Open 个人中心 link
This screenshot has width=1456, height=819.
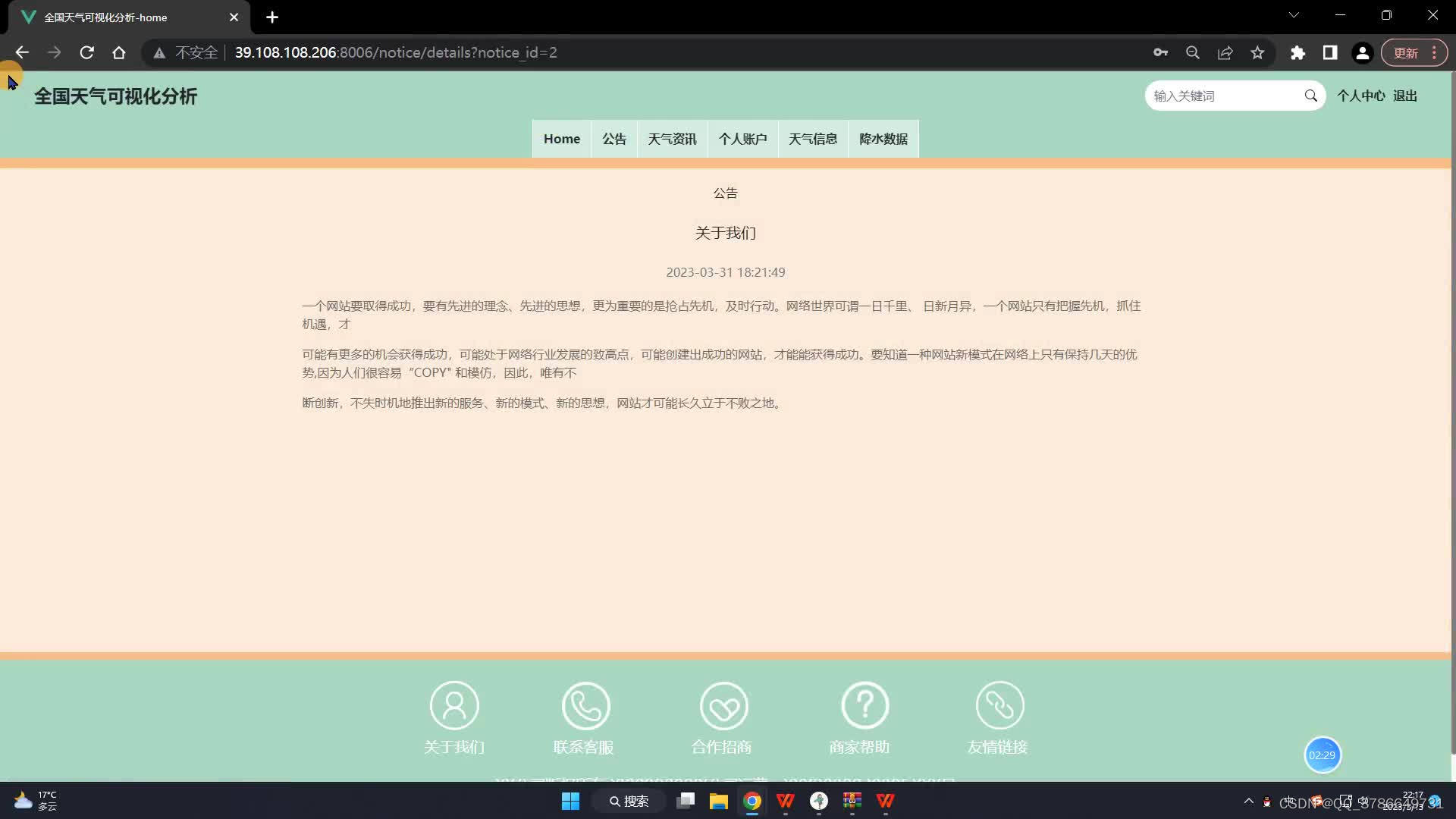pyautogui.click(x=1360, y=96)
